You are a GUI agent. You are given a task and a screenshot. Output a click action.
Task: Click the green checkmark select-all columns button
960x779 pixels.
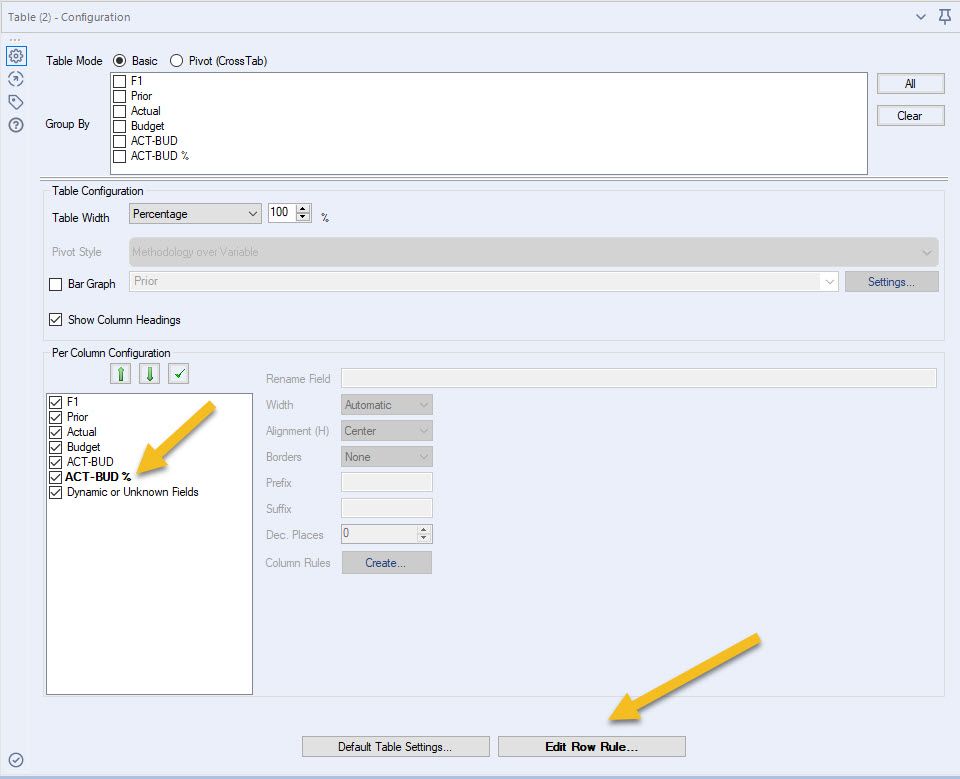click(179, 374)
